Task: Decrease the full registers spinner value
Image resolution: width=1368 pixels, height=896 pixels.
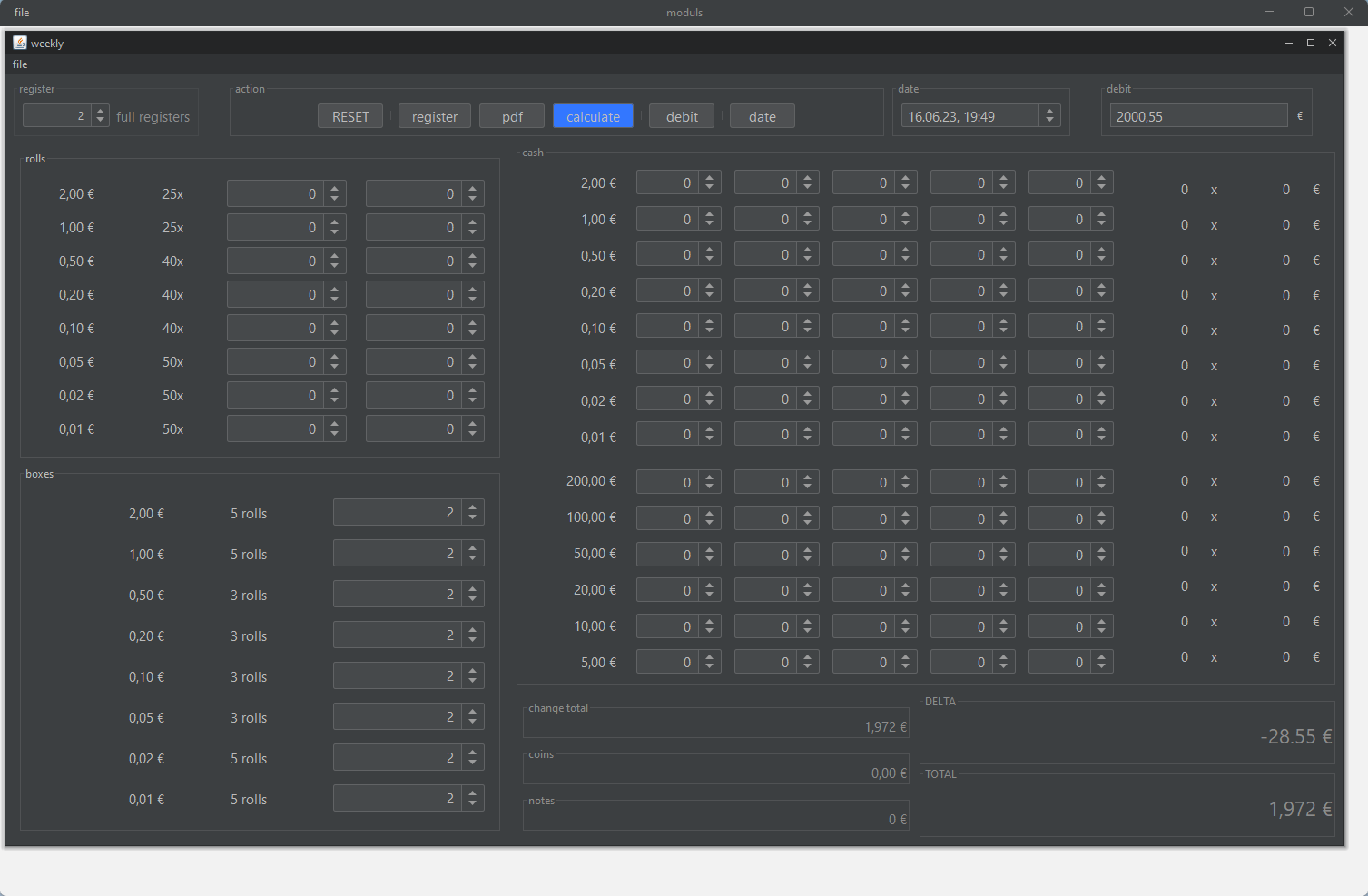Action: point(101,121)
